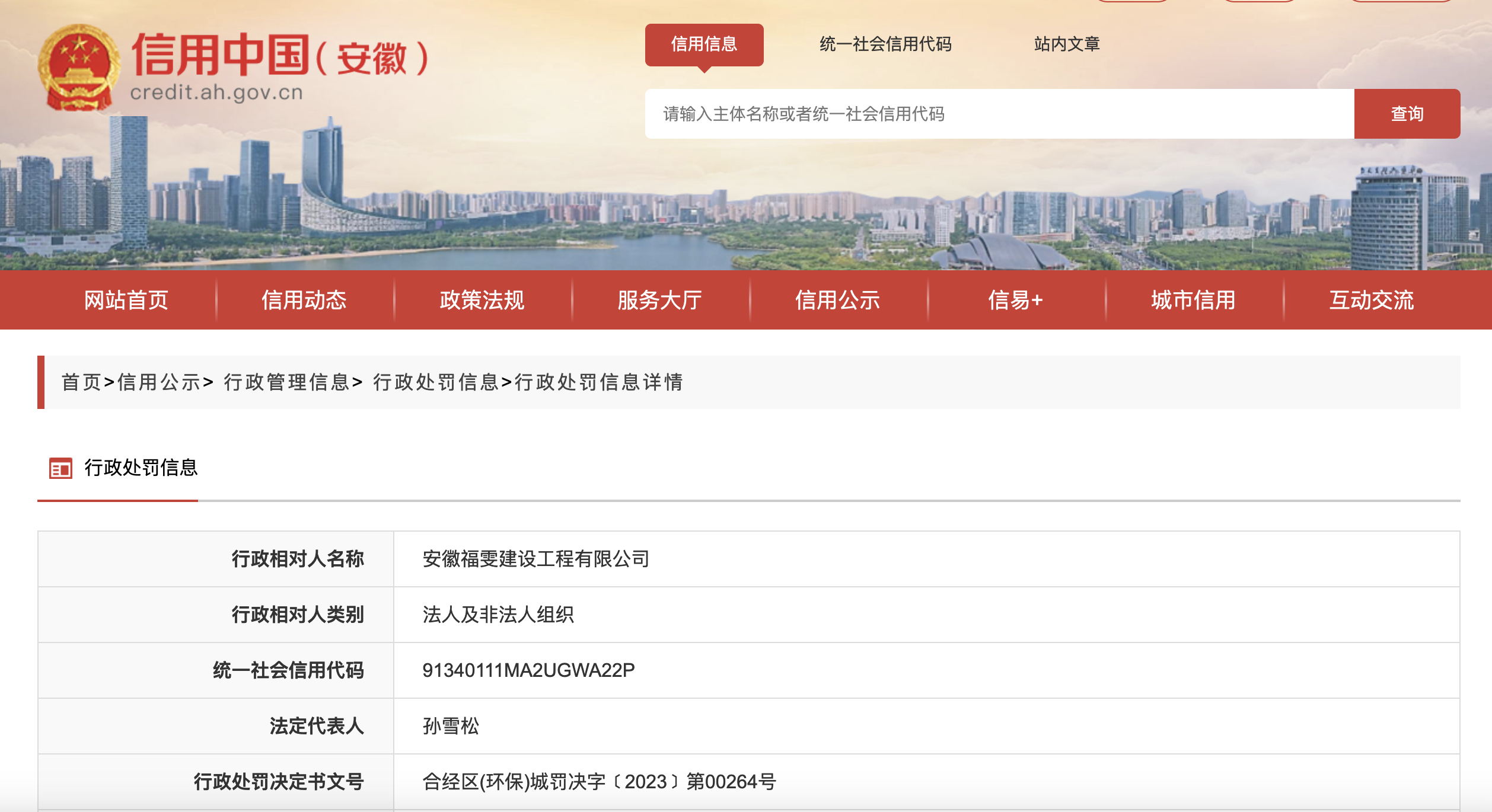This screenshot has height=812, width=1492.
Task: Open the 服务大厅 menu item
Action: (659, 301)
